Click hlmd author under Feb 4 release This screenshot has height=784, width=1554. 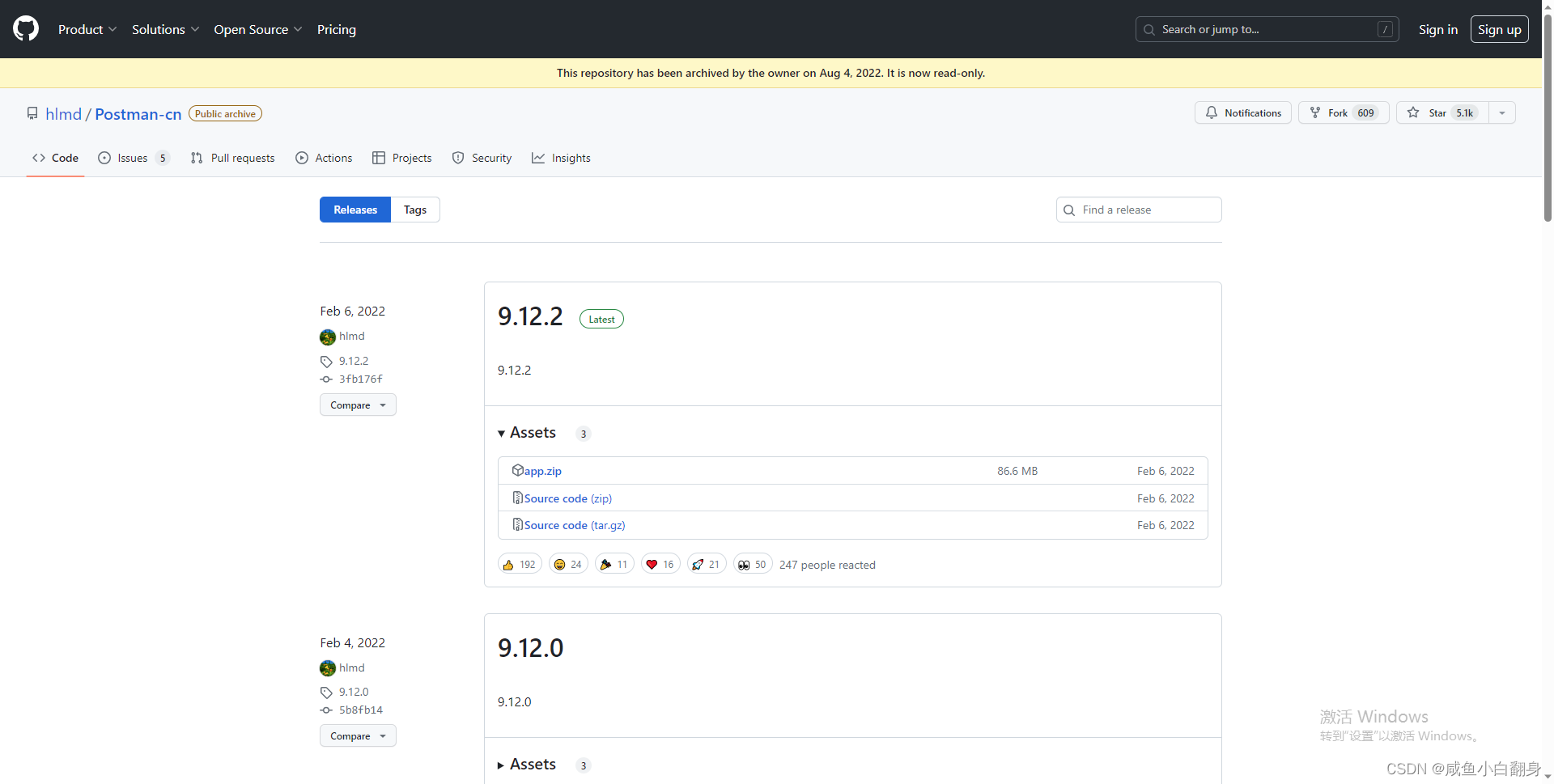point(352,667)
